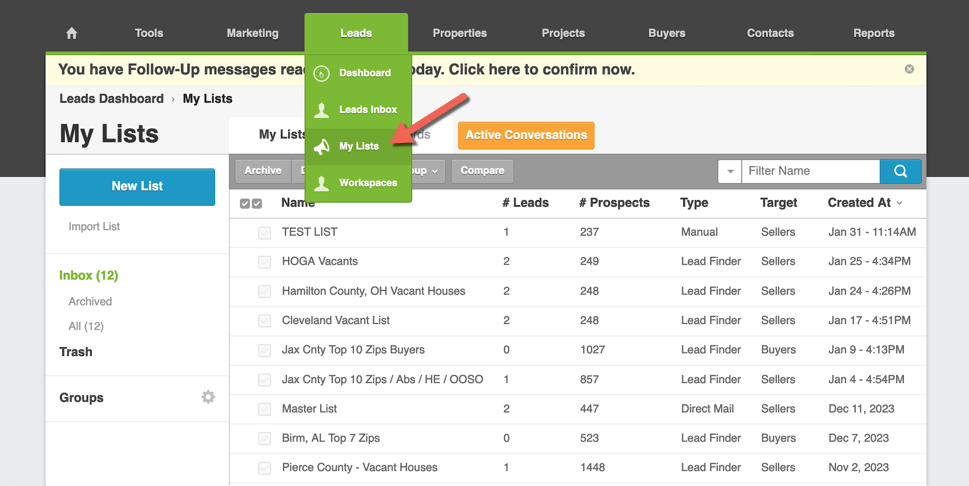Image resolution: width=969 pixels, height=486 pixels.
Task: Dismiss the Follow-Up notification banner
Action: [909, 69]
